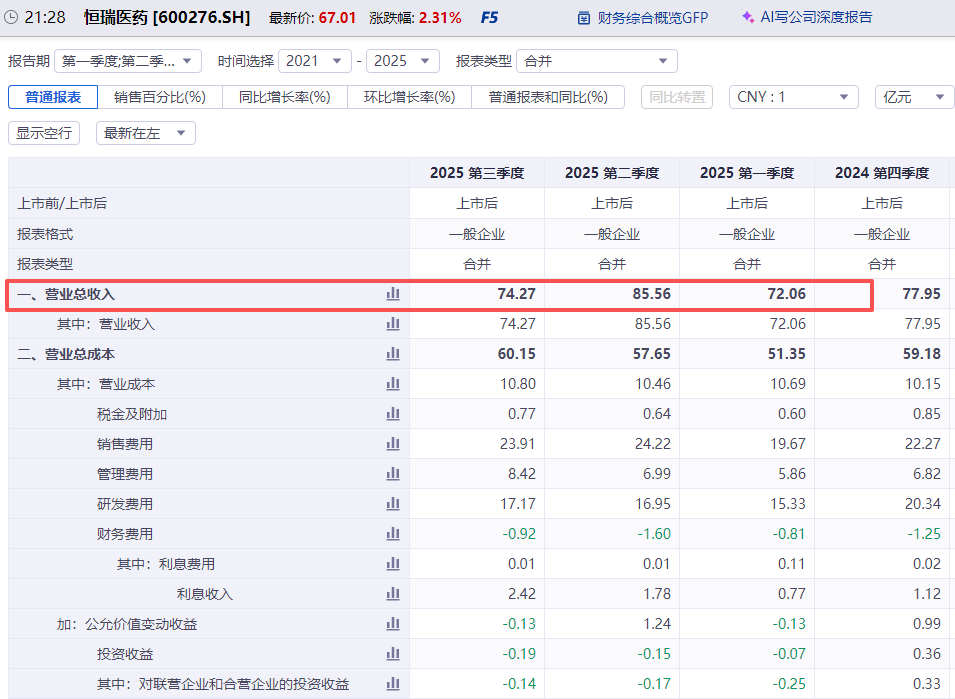955x699 pixels.
Task: Click the 同比转置 button
Action: (x=677, y=97)
